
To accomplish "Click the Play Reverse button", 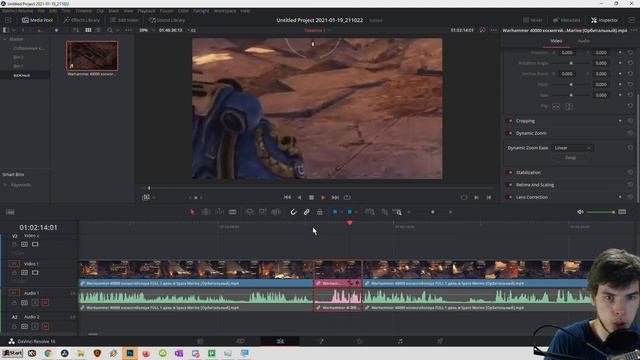I will [x=299, y=197].
